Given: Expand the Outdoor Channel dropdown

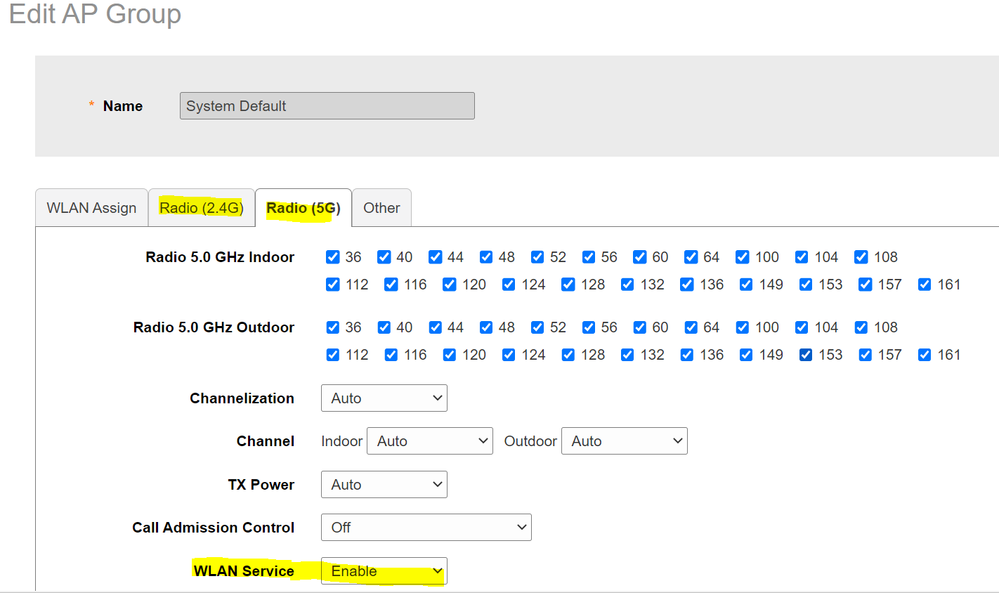Looking at the screenshot, I should point(624,441).
